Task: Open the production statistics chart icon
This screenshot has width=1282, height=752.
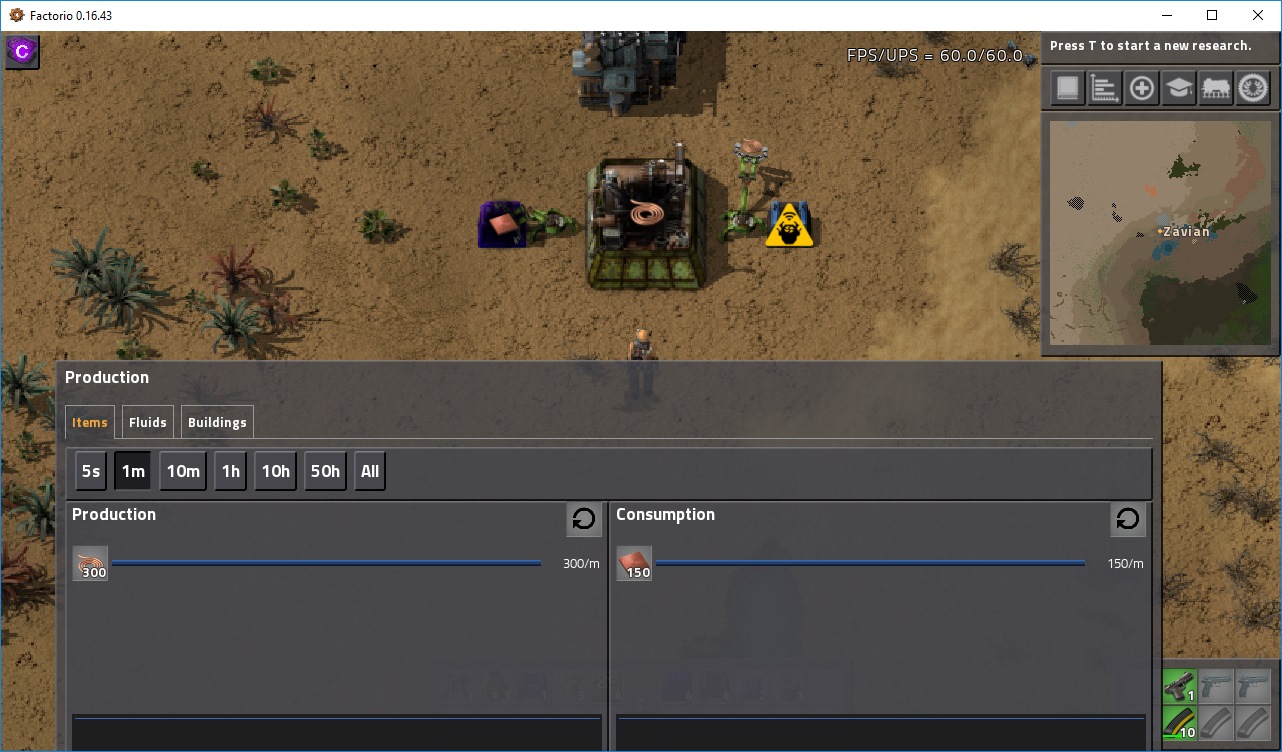Action: [1104, 89]
